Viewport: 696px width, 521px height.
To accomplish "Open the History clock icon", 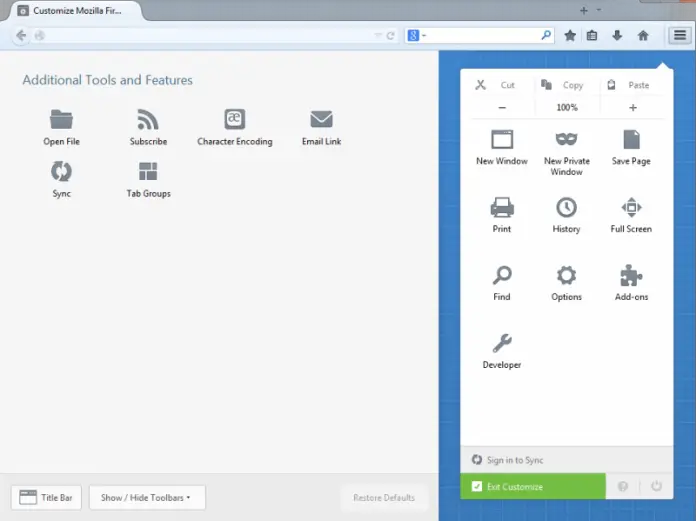I will (x=566, y=207).
